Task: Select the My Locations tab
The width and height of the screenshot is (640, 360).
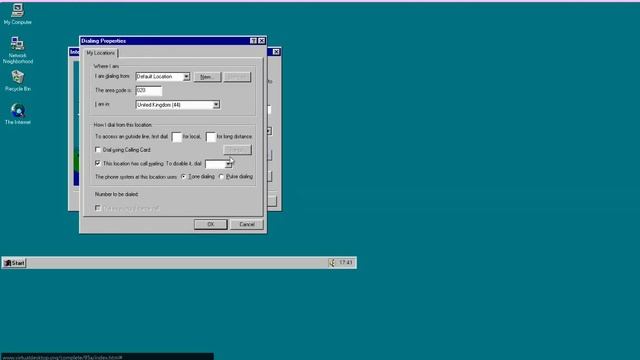Action: 101,53
